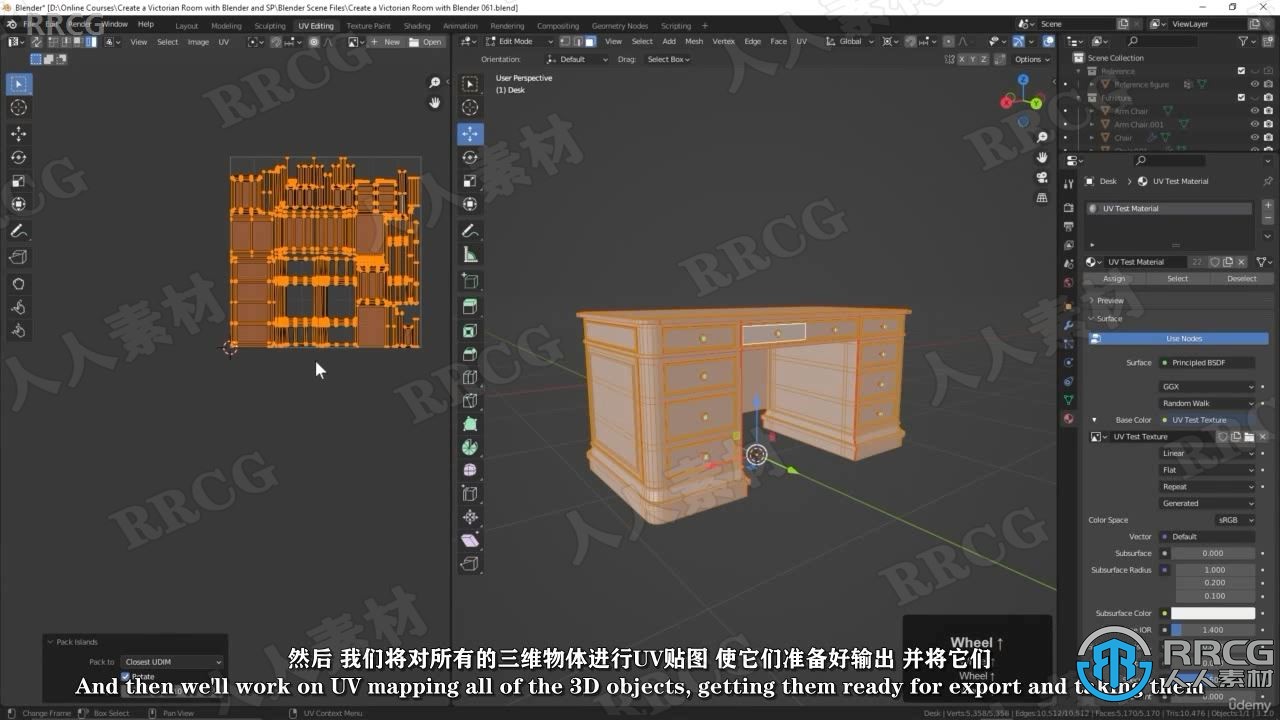Screen dimensions: 1280x720
Task: Select the Spin tool
Action: (470, 447)
